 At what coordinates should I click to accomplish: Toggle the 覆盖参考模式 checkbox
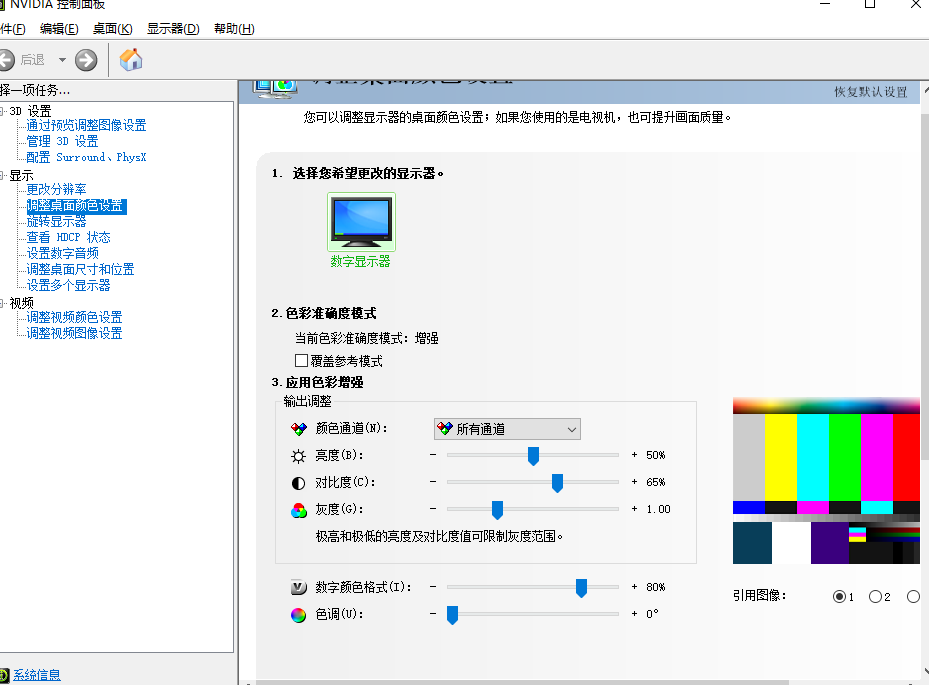[302, 361]
